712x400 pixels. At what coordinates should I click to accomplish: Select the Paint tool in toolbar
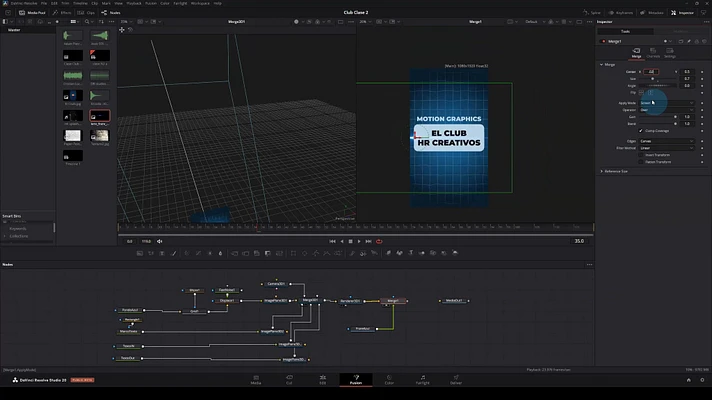coord(173,253)
